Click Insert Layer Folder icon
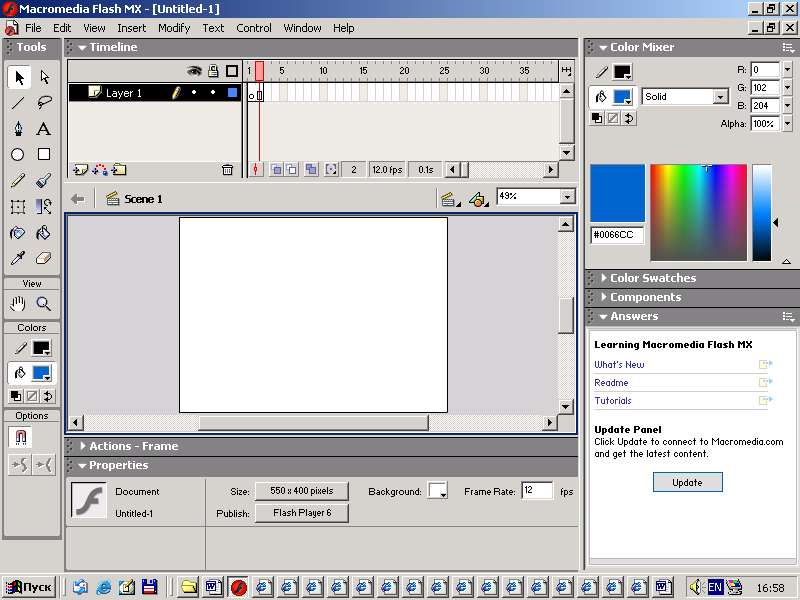Image resolution: width=800 pixels, height=600 pixels. point(119,169)
